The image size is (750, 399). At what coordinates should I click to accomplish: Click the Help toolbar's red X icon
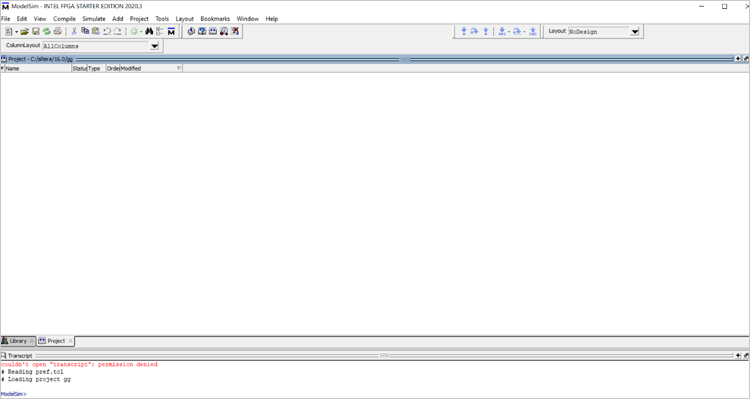pos(235,31)
